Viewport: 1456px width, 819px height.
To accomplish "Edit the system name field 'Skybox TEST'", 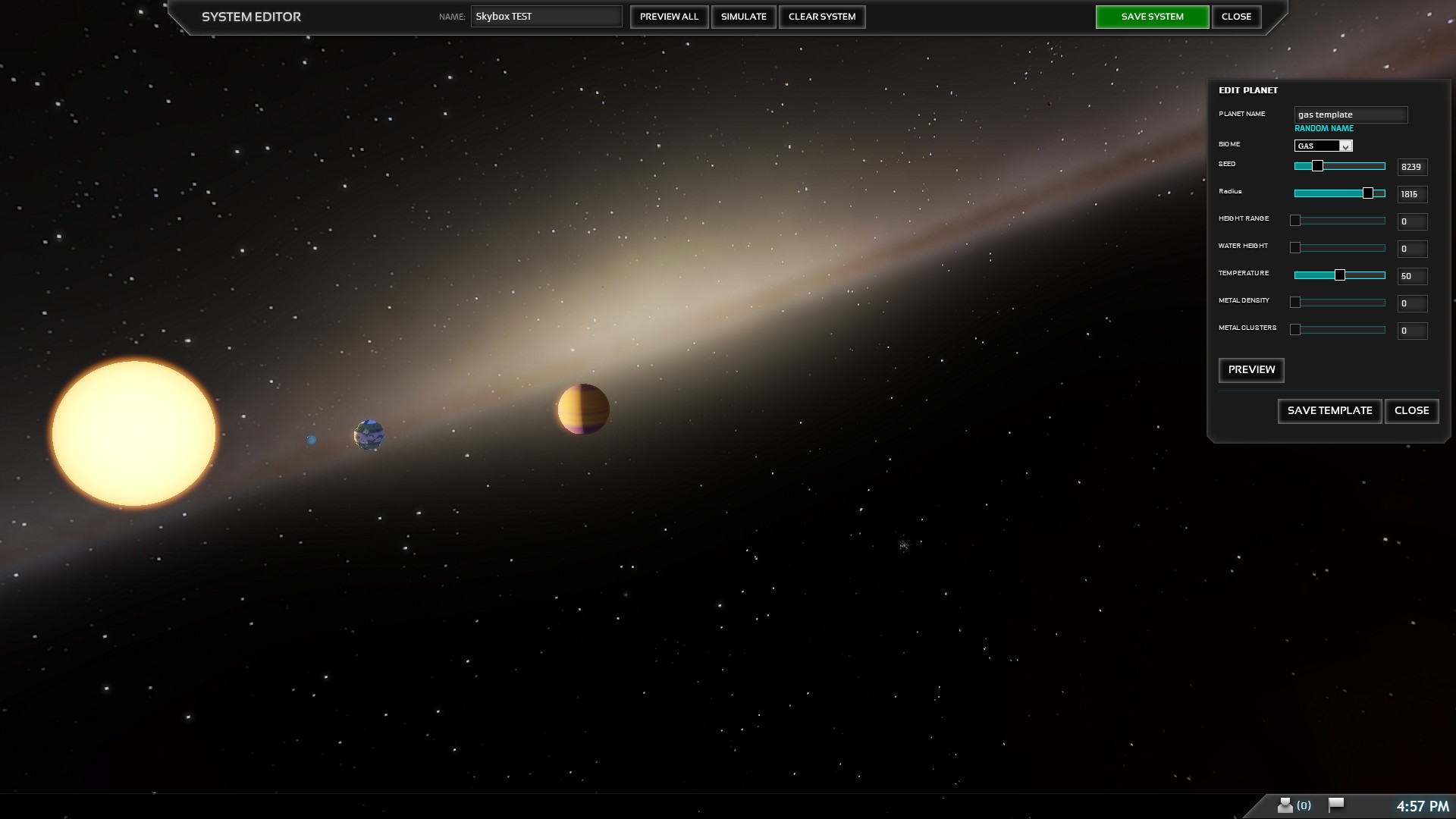I will click(546, 17).
